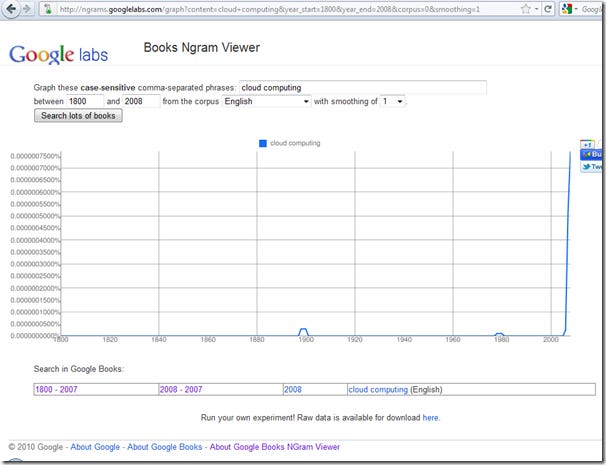606x465 pixels.
Task: Edit the end year field 2008
Action: pyautogui.click(x=141, y=101)
